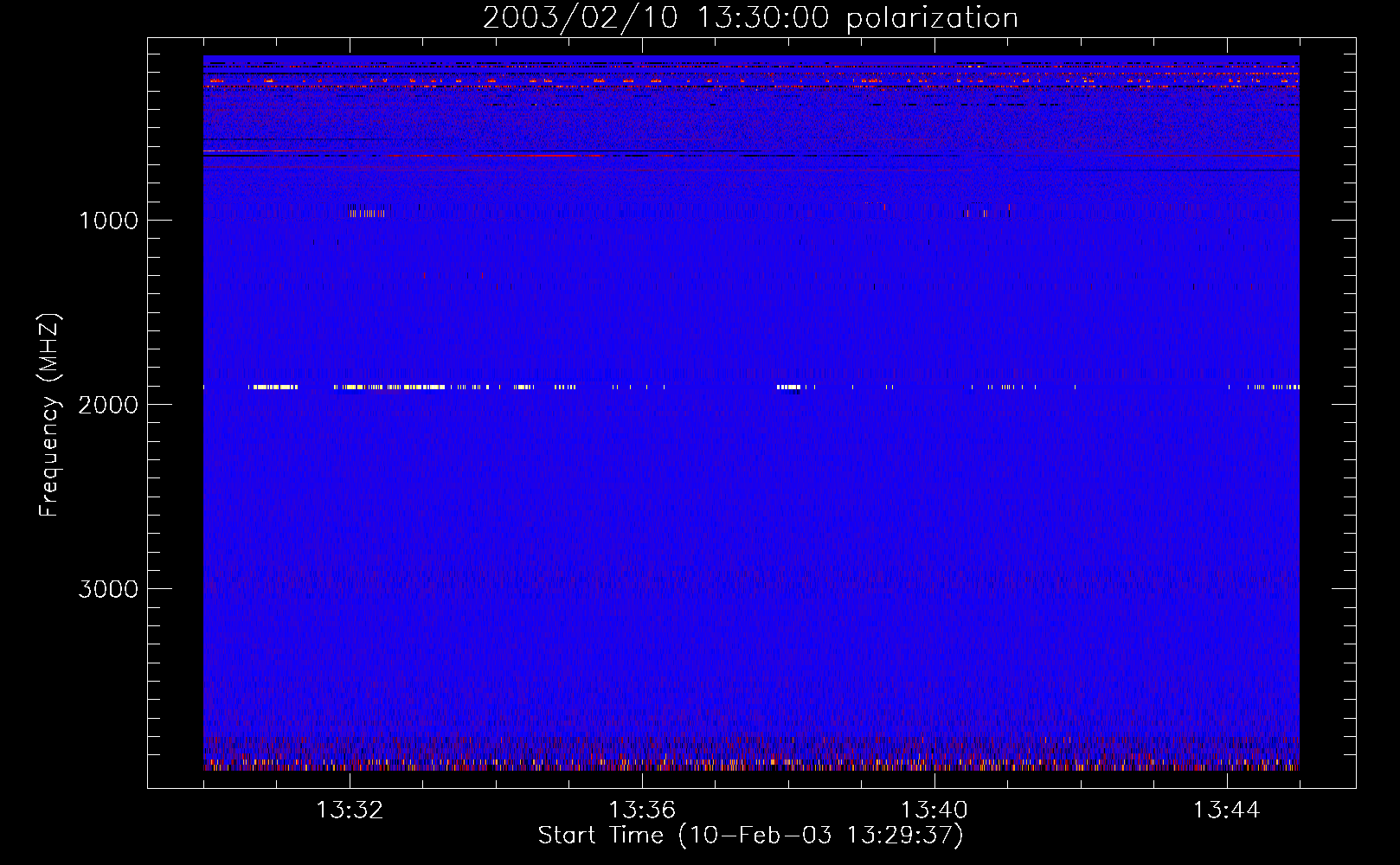Click the 3000 MHz frequency tick label
The image size is (1400, 865).
click(108, 589)
